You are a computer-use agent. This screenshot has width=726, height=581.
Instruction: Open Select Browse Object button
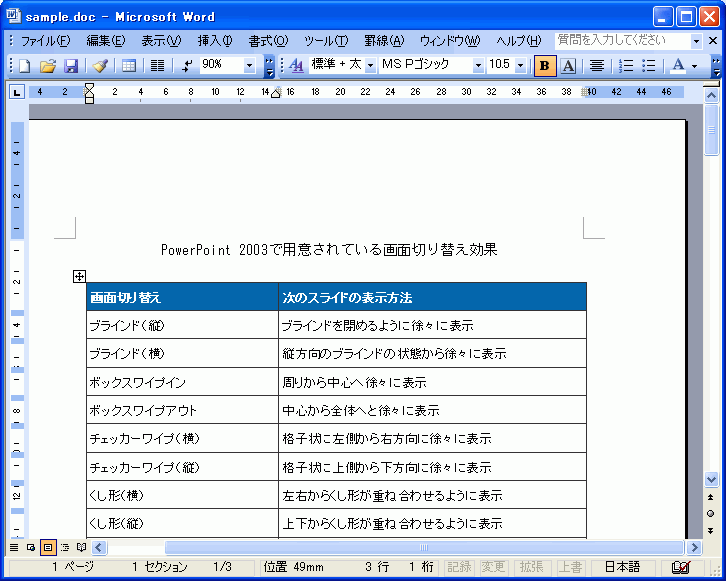(711, 514)
